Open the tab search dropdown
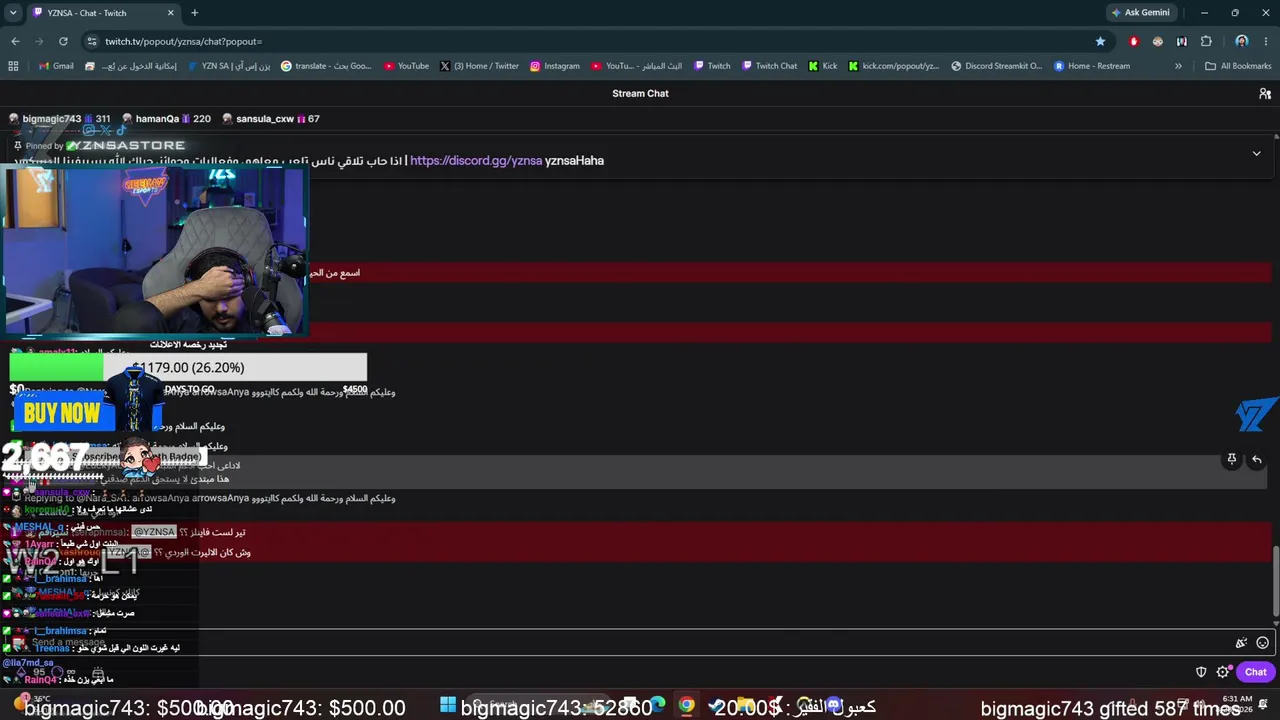The image size is (1280, 720). click(13, 13)
